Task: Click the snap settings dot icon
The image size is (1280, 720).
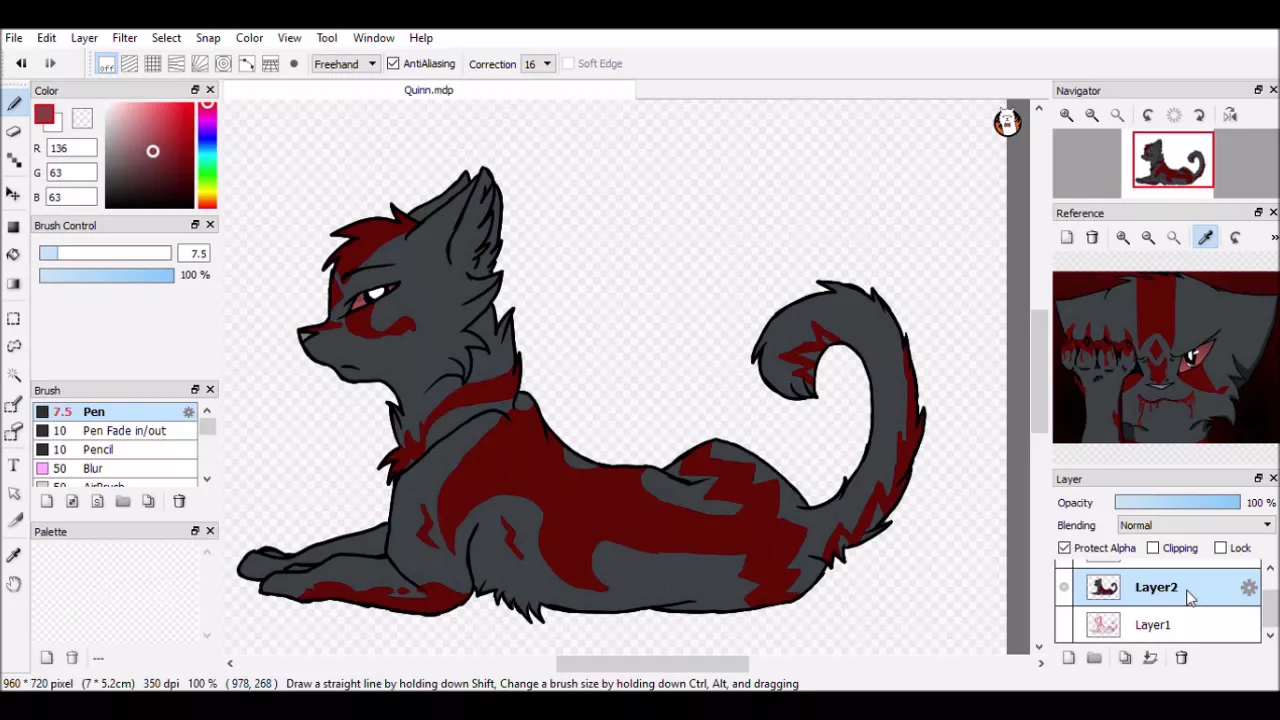Action: tap(294, 64)
